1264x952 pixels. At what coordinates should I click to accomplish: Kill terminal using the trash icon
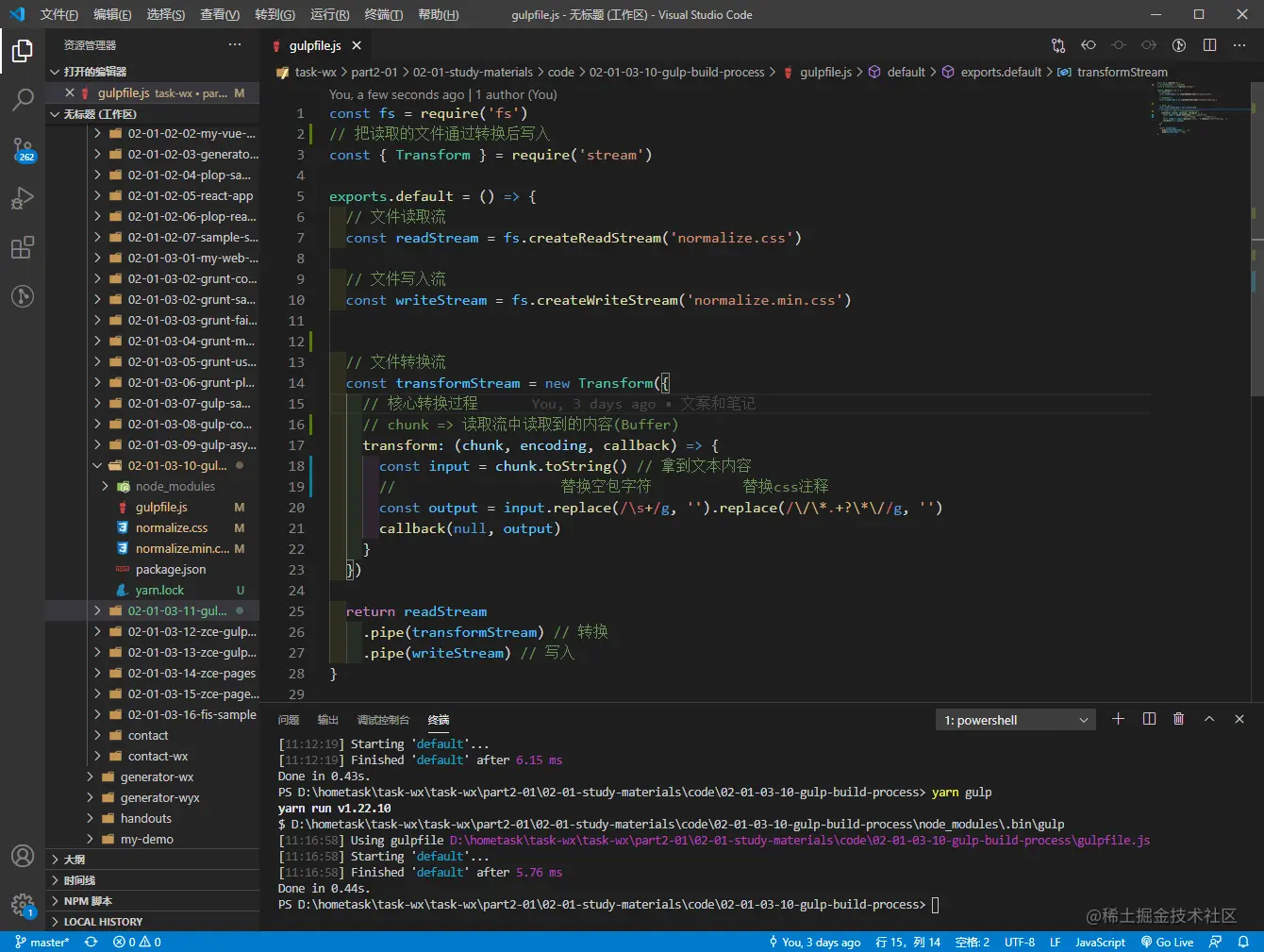tap(1178, 719)
